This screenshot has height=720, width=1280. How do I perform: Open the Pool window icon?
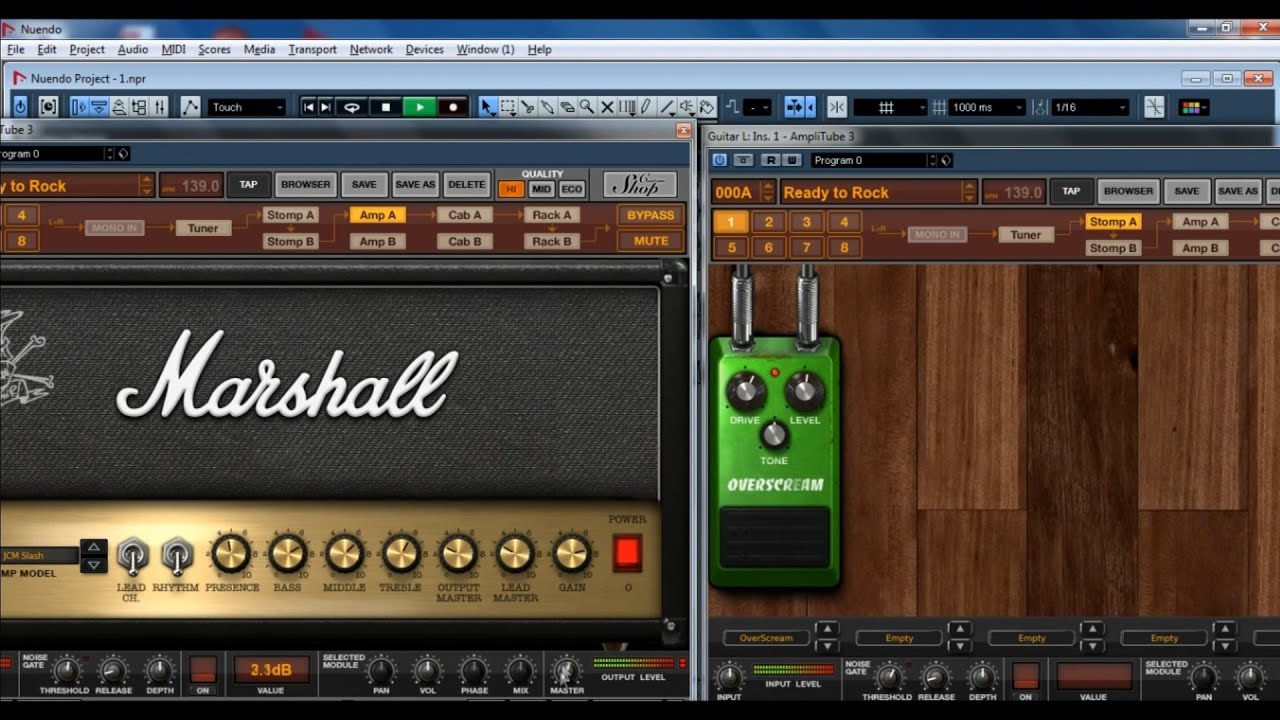tap(139, 107)
